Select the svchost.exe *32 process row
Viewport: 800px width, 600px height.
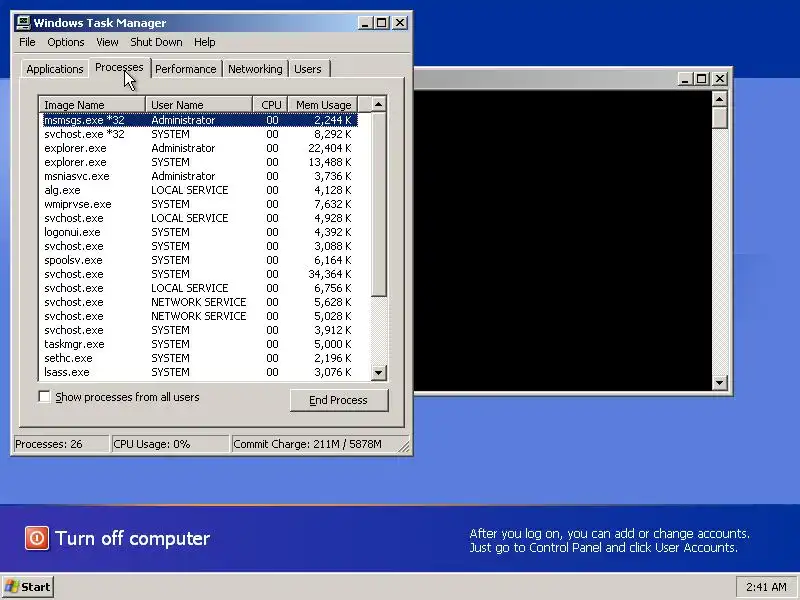tap(199, 134)
